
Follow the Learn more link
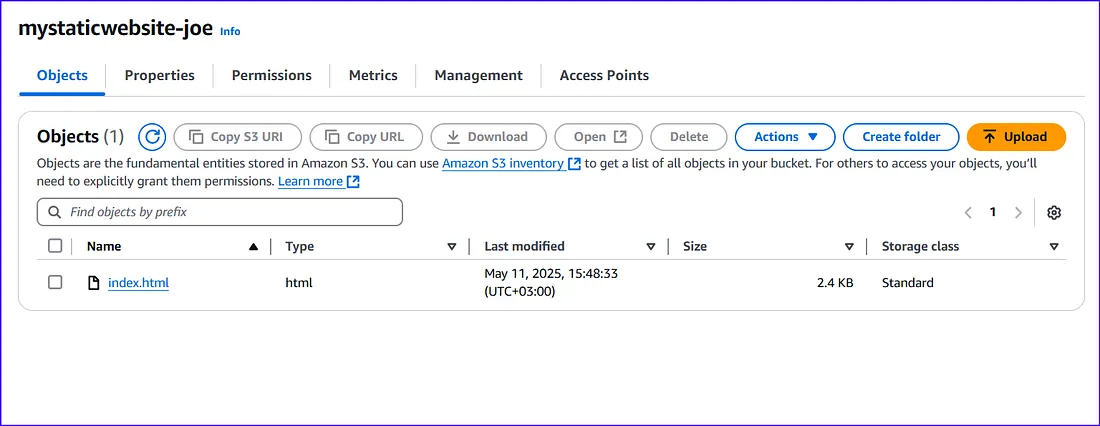(319, 182)
